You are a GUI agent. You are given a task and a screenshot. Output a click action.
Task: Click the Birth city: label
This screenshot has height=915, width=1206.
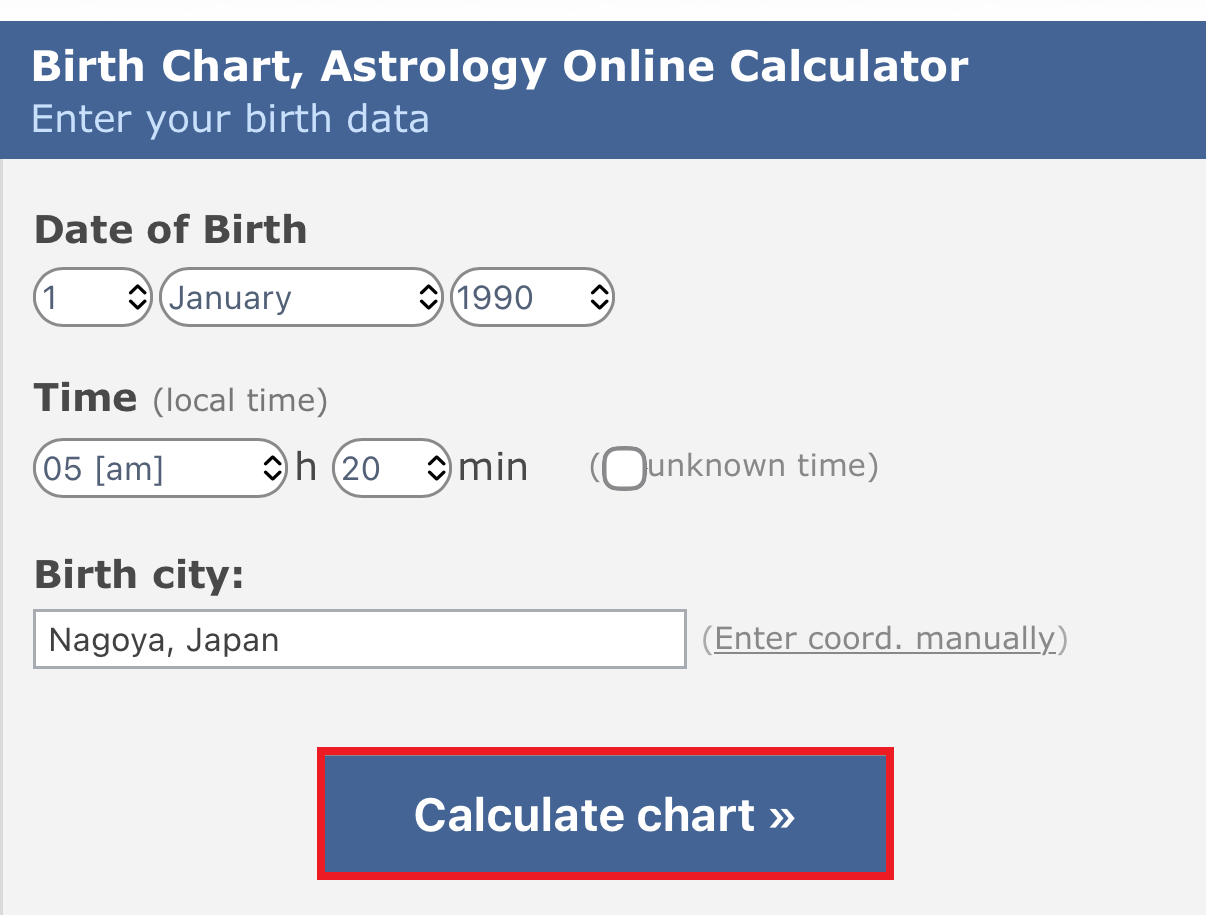click(x=139, y=575)
